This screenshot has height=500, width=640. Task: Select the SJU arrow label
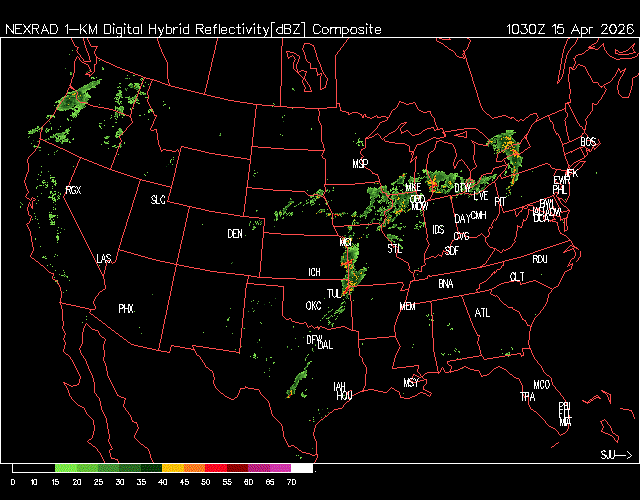tap(615, 454)
